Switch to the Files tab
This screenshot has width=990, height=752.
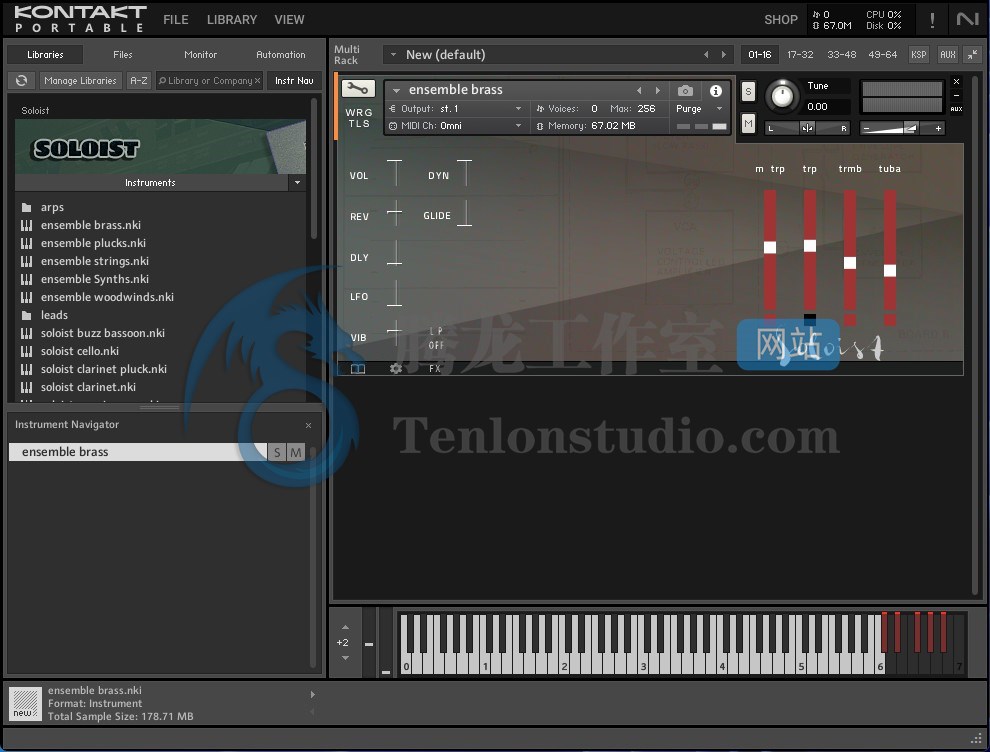pos(122,55)
